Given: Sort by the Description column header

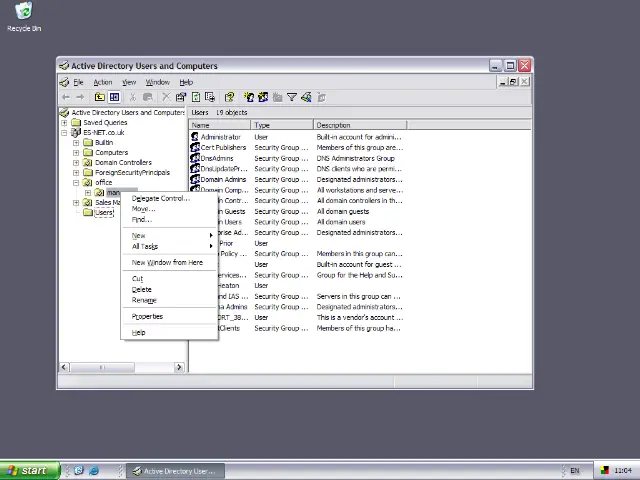Looking at the screenshot, I should pos(360,125).
